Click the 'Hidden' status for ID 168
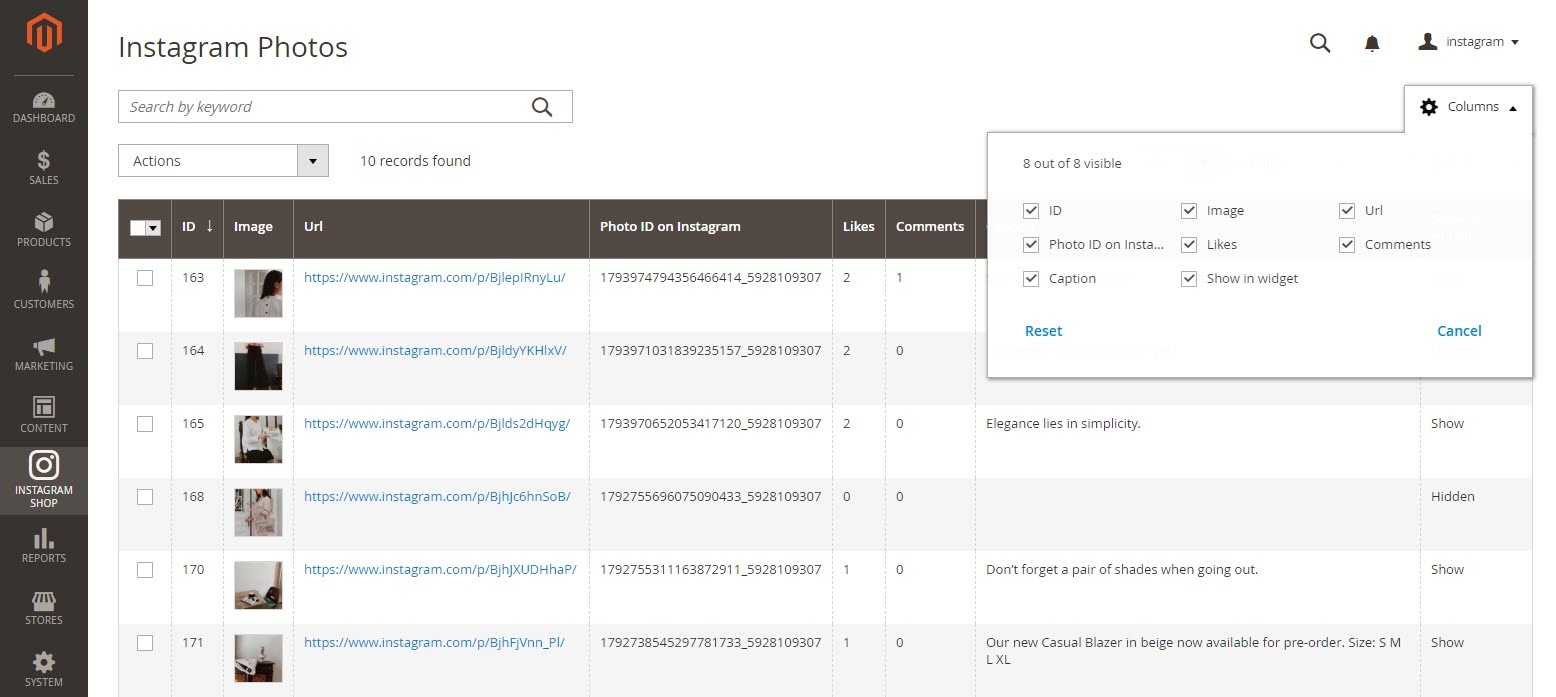Screen dimensions: 1556x697 pos(1453,497)
